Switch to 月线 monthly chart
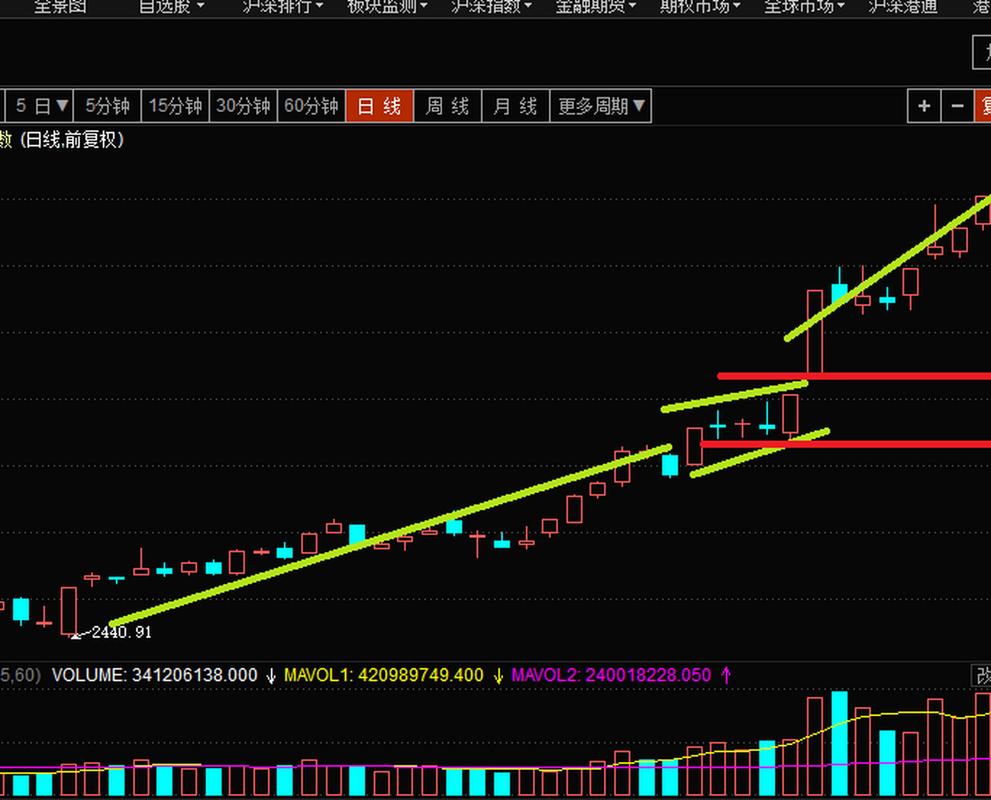The height and width of the screenshot is (800, 991). (515, 106)
